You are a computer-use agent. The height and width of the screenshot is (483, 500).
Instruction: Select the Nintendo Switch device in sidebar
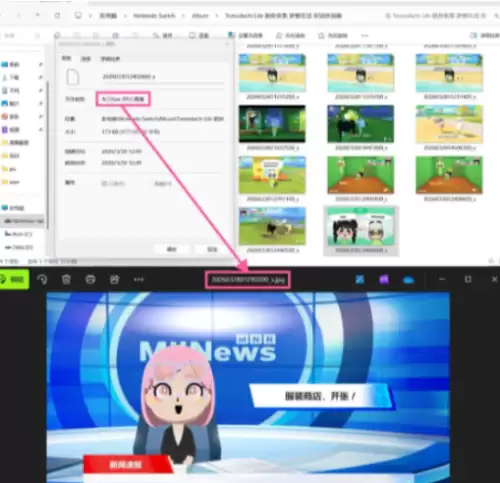click(23, 221)
